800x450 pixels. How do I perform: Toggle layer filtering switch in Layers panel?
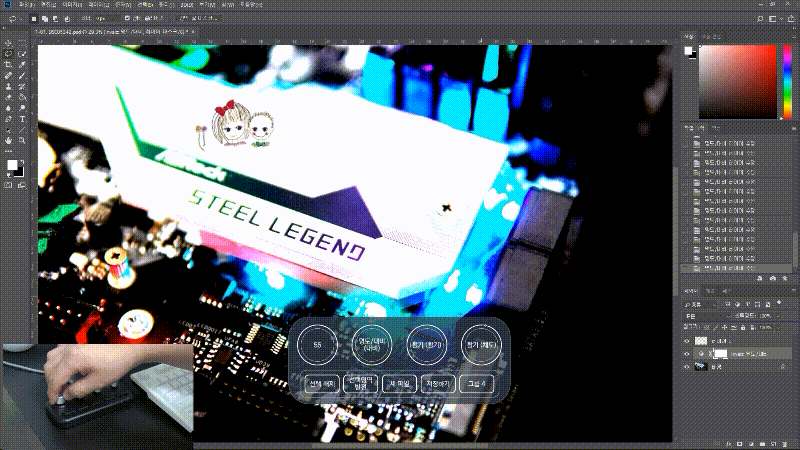click(x=779, y=304)
